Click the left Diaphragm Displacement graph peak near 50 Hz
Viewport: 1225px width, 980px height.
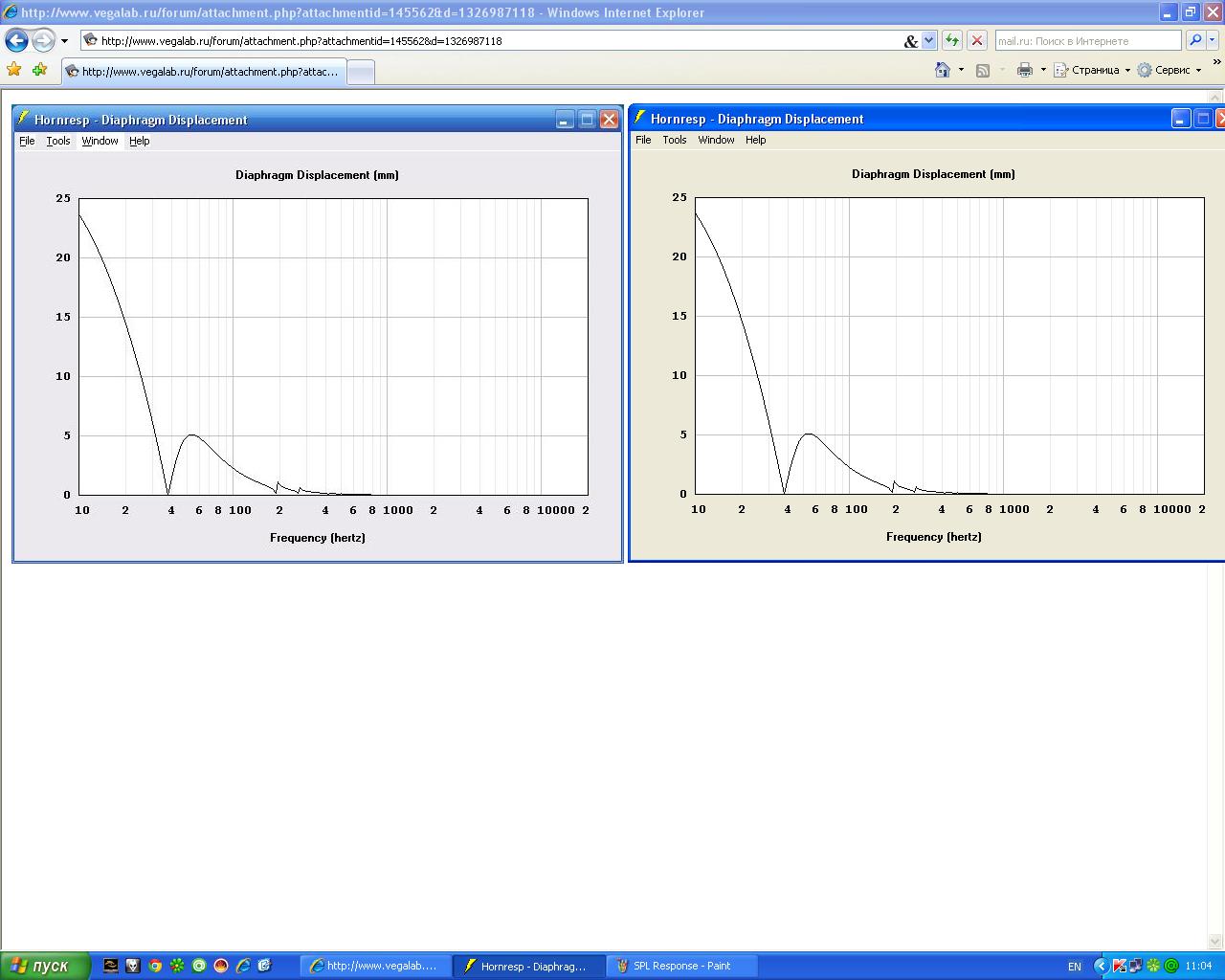(x=192, y=435)
